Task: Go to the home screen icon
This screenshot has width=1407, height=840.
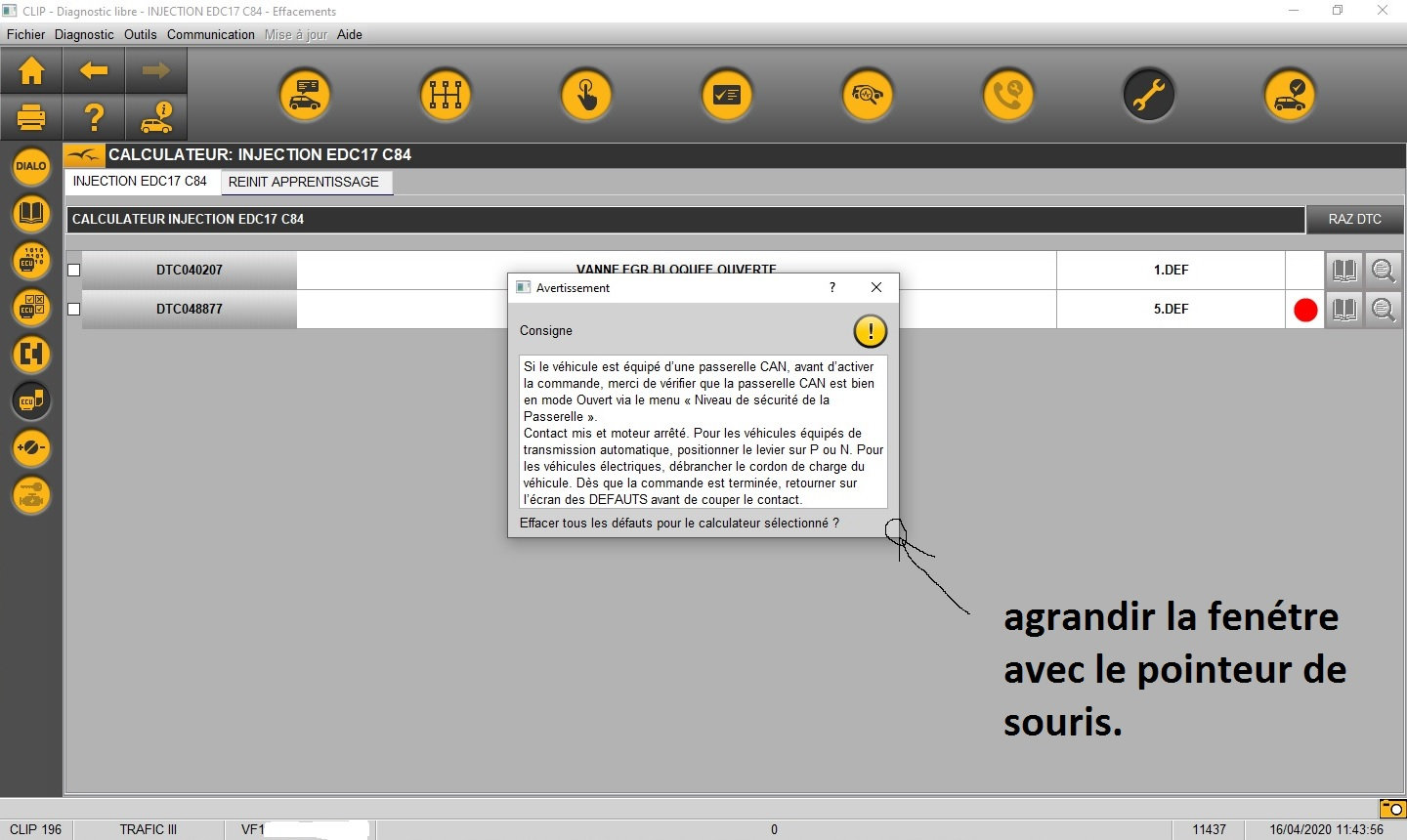Action: [31, 70]
